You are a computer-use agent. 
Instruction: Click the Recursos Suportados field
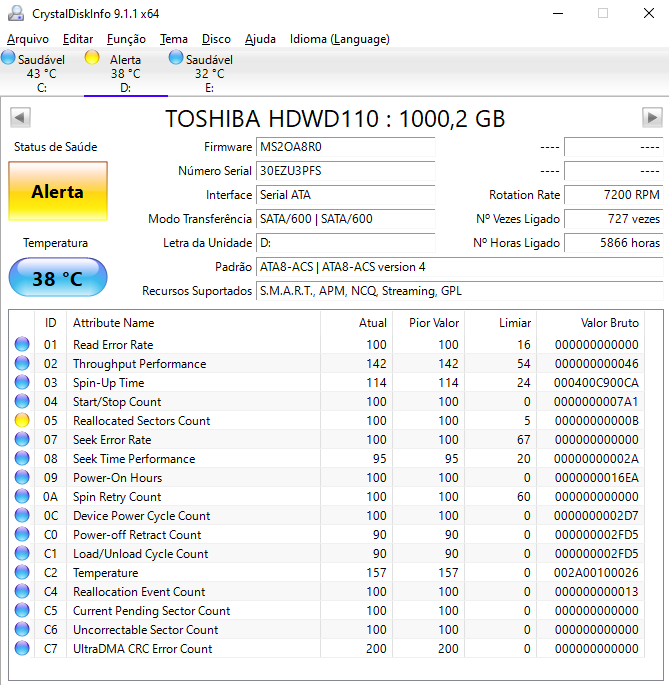coord(460,291)
